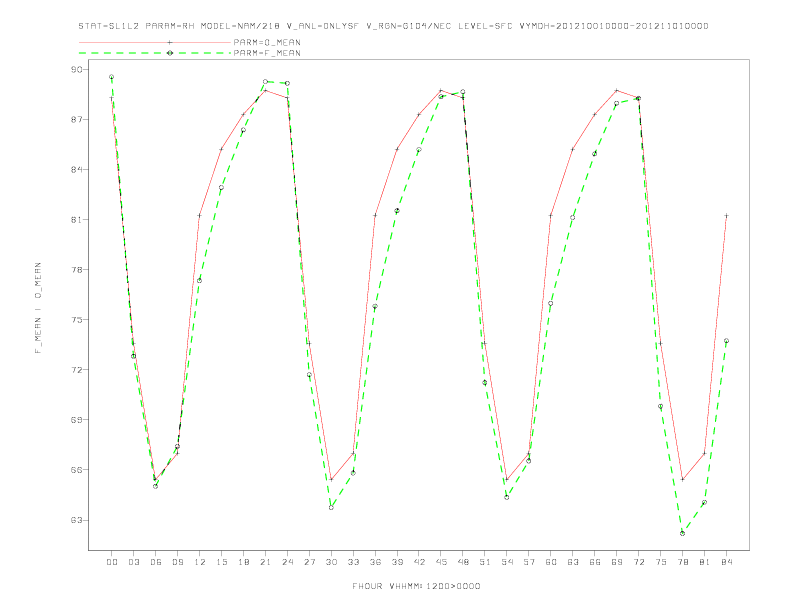The width and height of the screenshot is (792, 612).
Task: Select the red solid legend line sample
Action: pyautogui.click(x=155, y=42)
